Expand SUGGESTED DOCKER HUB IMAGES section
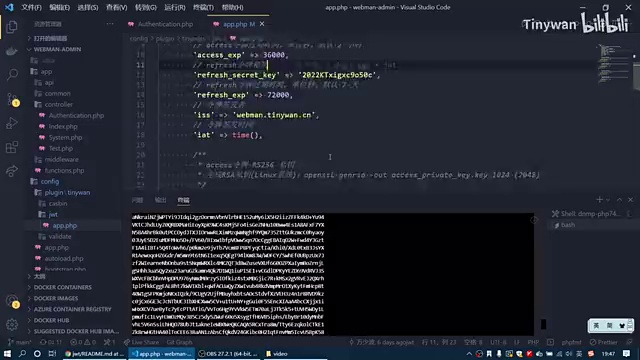Image resolution: width=640 pixels, height=360 pixels. 76,331
